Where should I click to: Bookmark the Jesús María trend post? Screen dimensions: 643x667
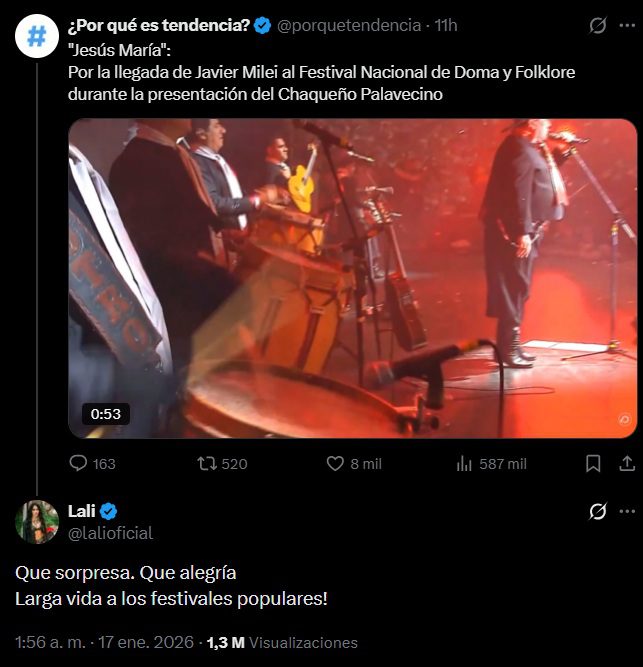(x=593, y=463)
